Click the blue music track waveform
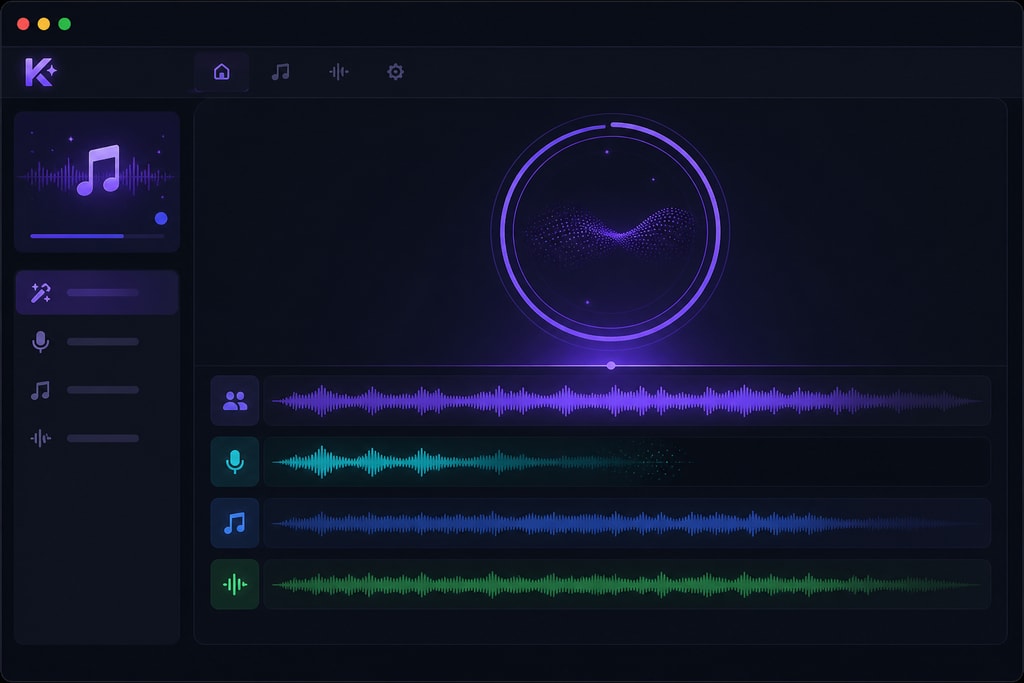 [x=627, y=523]
